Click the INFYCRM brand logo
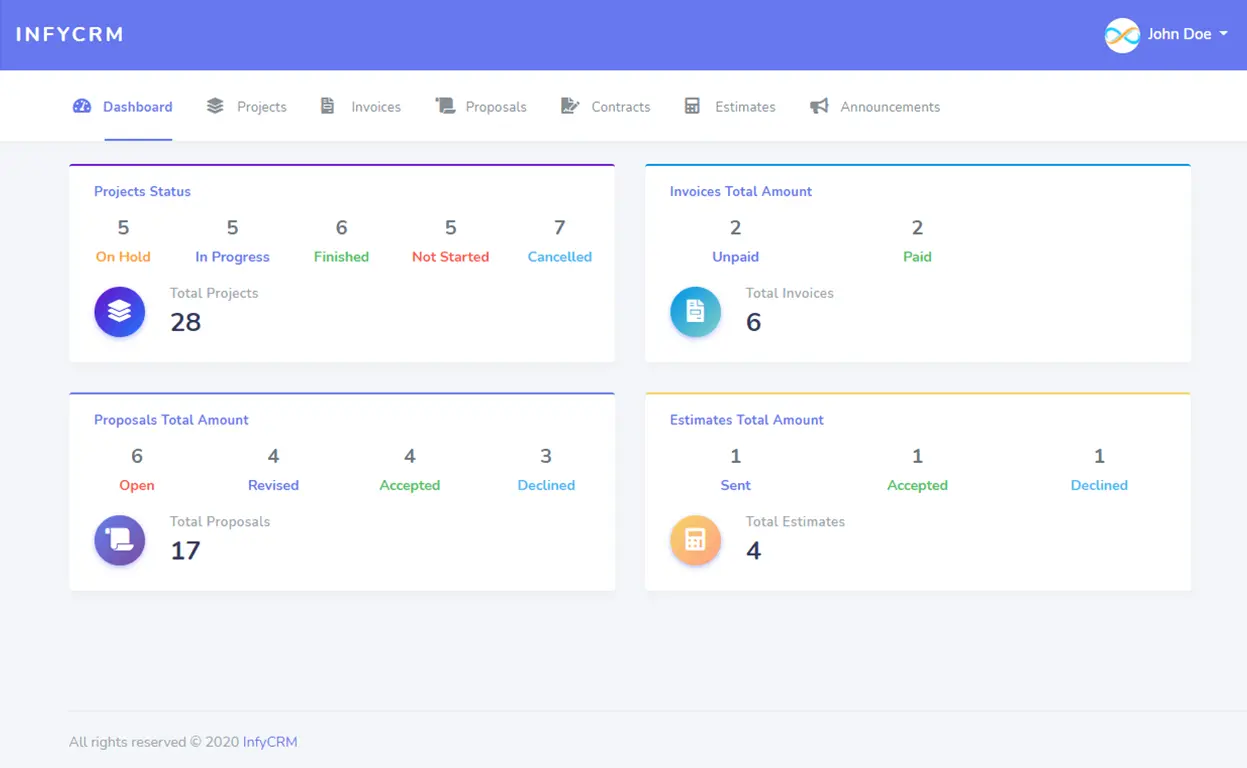This screenshot has height=768, width=1247. pos(70,34)
